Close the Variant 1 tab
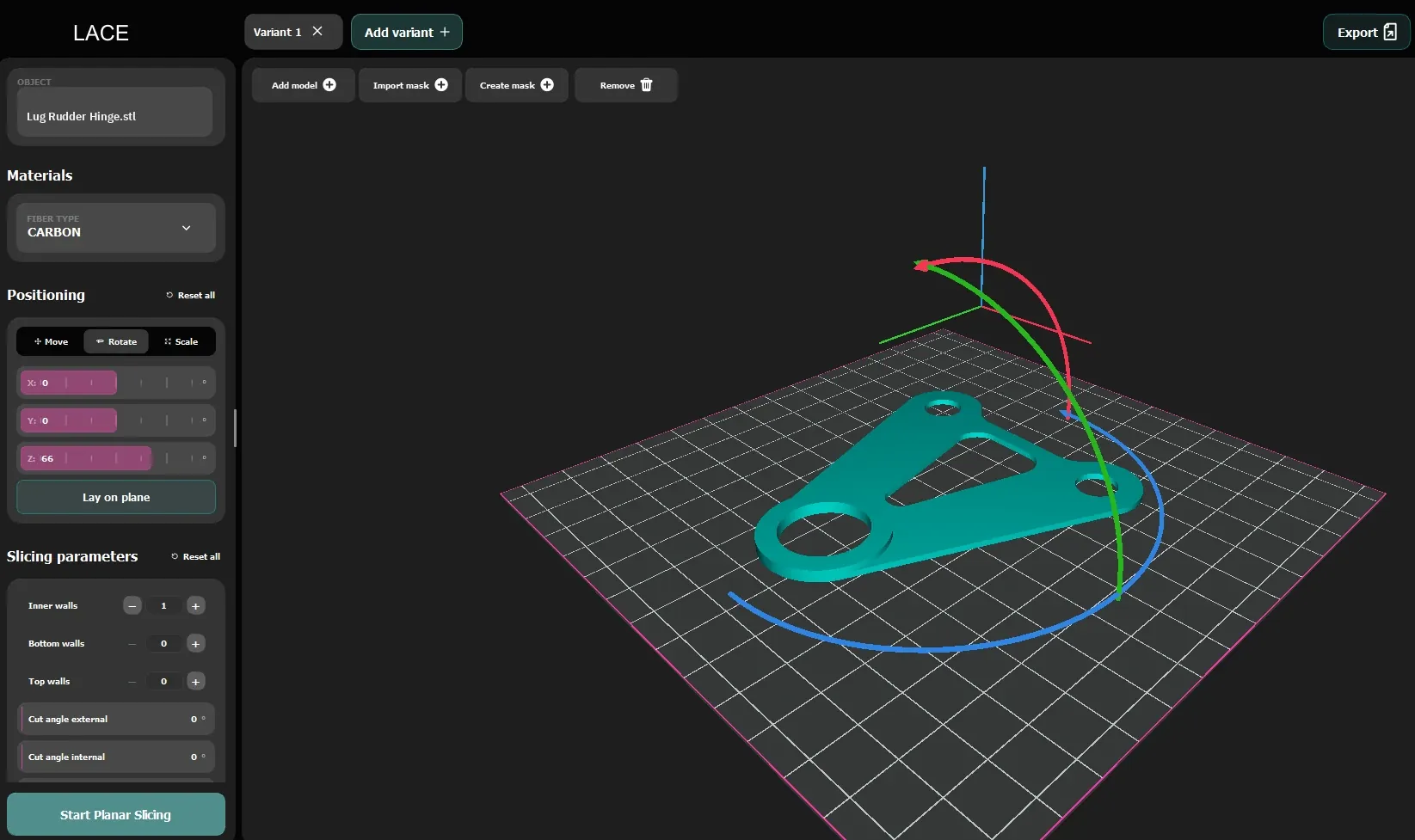The image size is (1415, 840). pos(317,32)
